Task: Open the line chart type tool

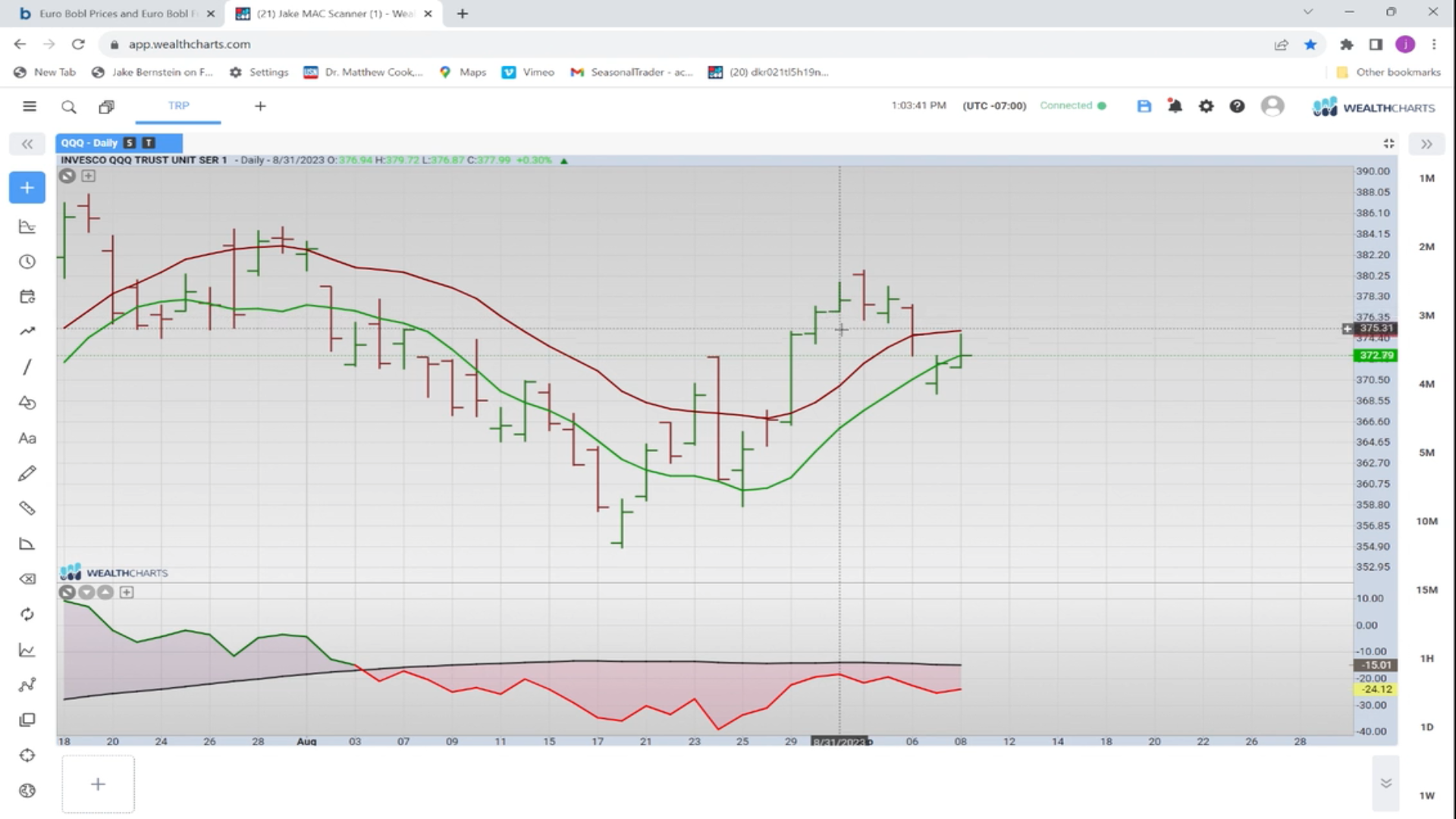Action: pos(27,650)
